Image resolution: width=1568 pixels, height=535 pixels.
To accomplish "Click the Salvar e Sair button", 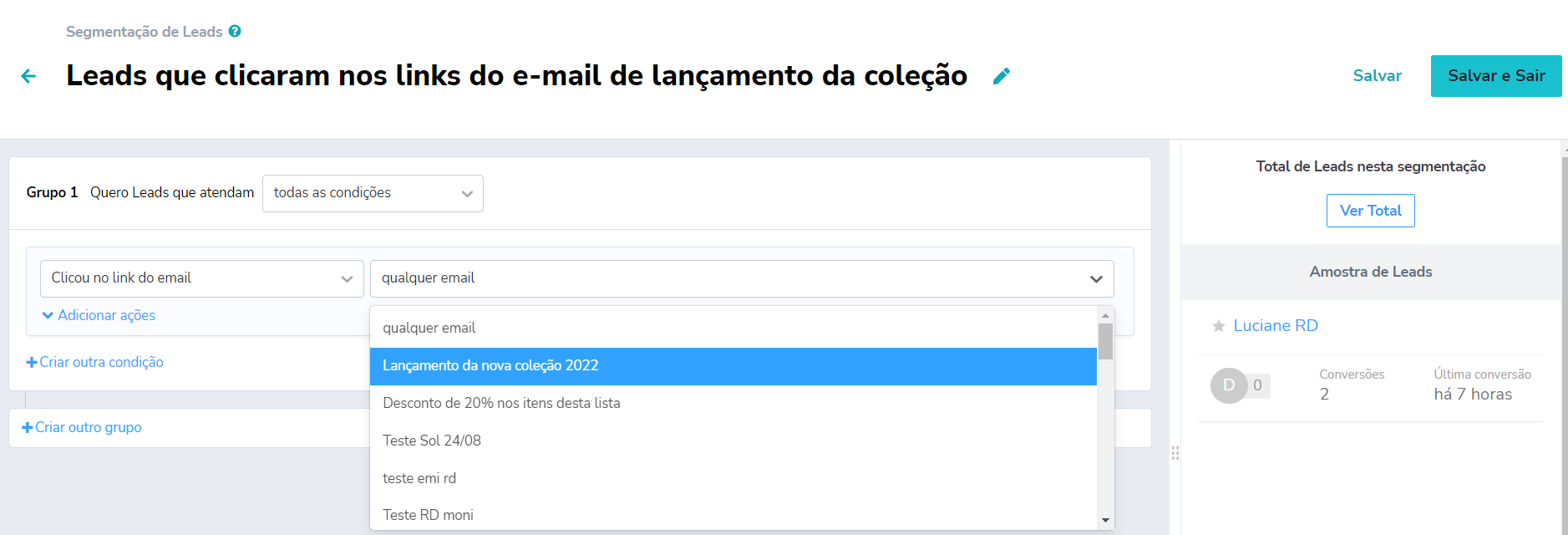I will click(x=1495, y=75).
